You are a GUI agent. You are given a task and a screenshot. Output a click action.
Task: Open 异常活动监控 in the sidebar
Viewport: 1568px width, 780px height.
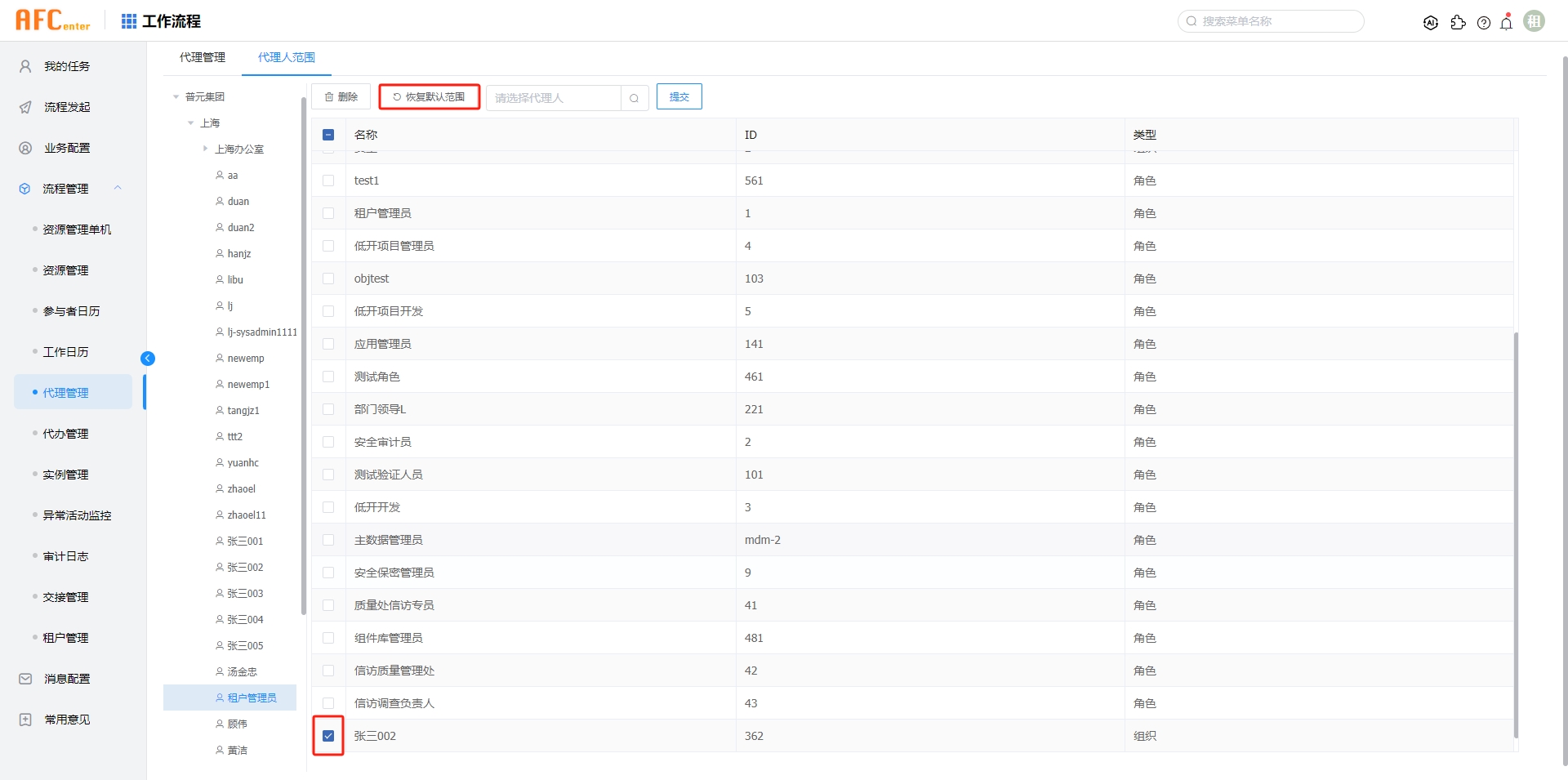click(x=78, y=515)
